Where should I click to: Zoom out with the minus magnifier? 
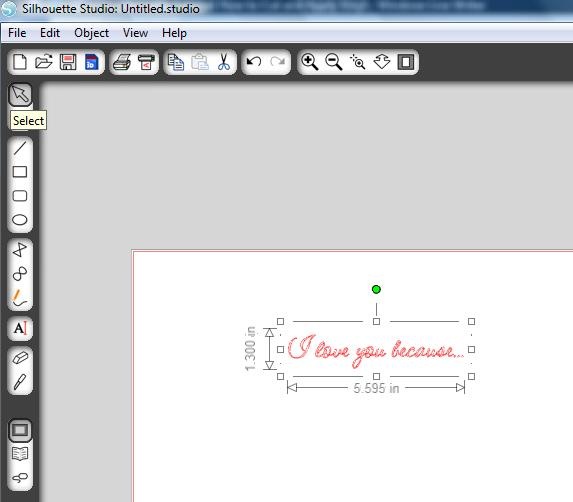point(333,62)
